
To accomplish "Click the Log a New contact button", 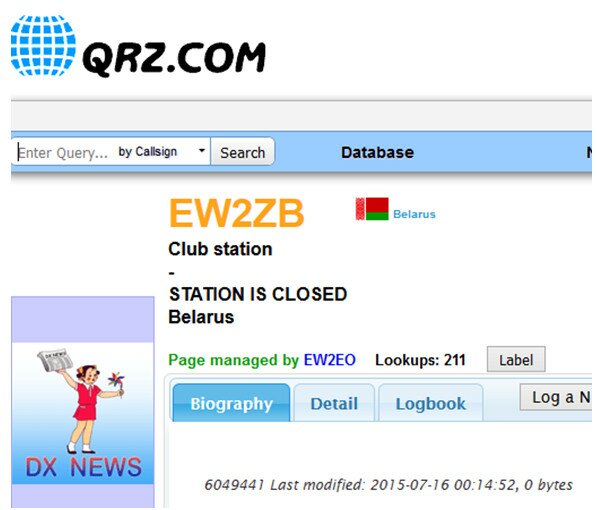I will pos(557,397).
